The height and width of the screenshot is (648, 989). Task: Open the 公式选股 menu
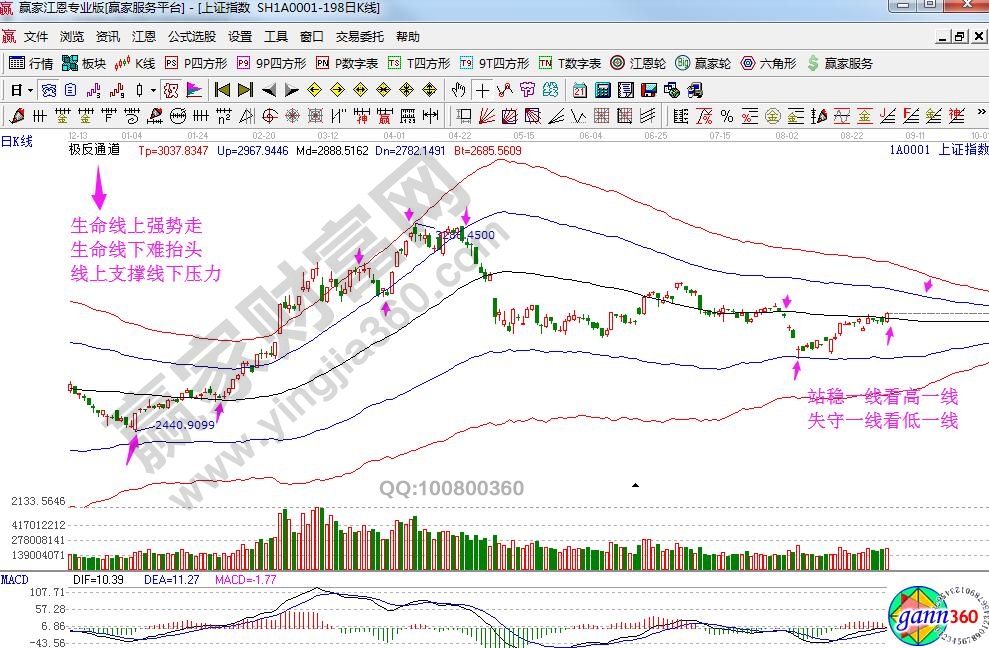tap(190, 37)
